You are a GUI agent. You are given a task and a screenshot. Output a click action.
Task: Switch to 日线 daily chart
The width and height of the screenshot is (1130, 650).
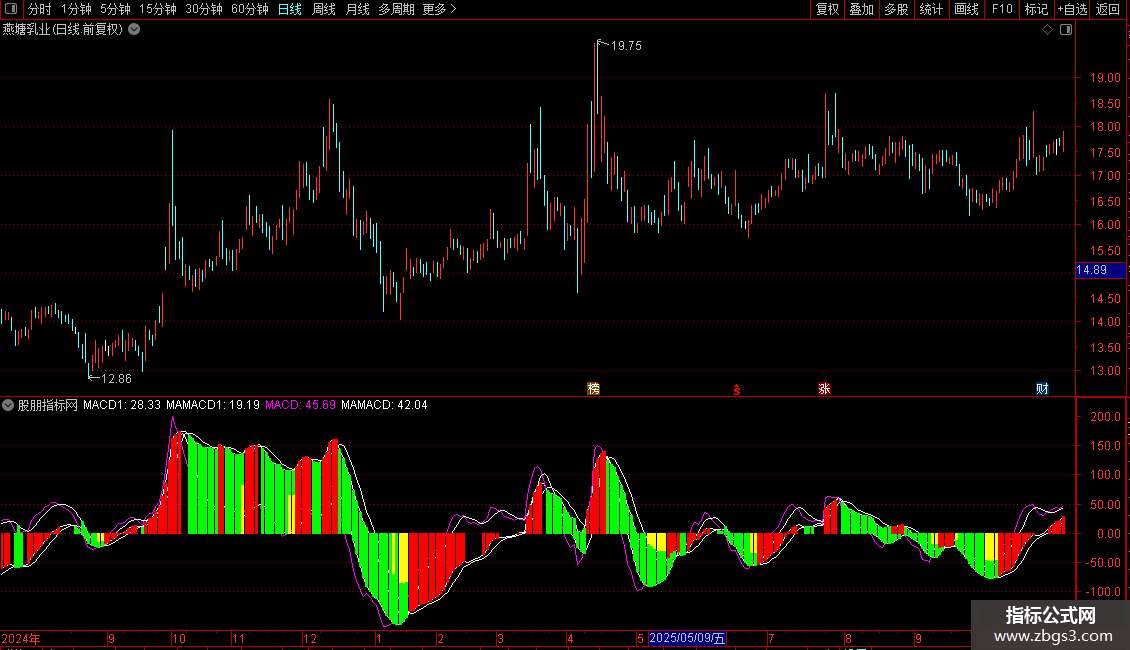[290, 9]
